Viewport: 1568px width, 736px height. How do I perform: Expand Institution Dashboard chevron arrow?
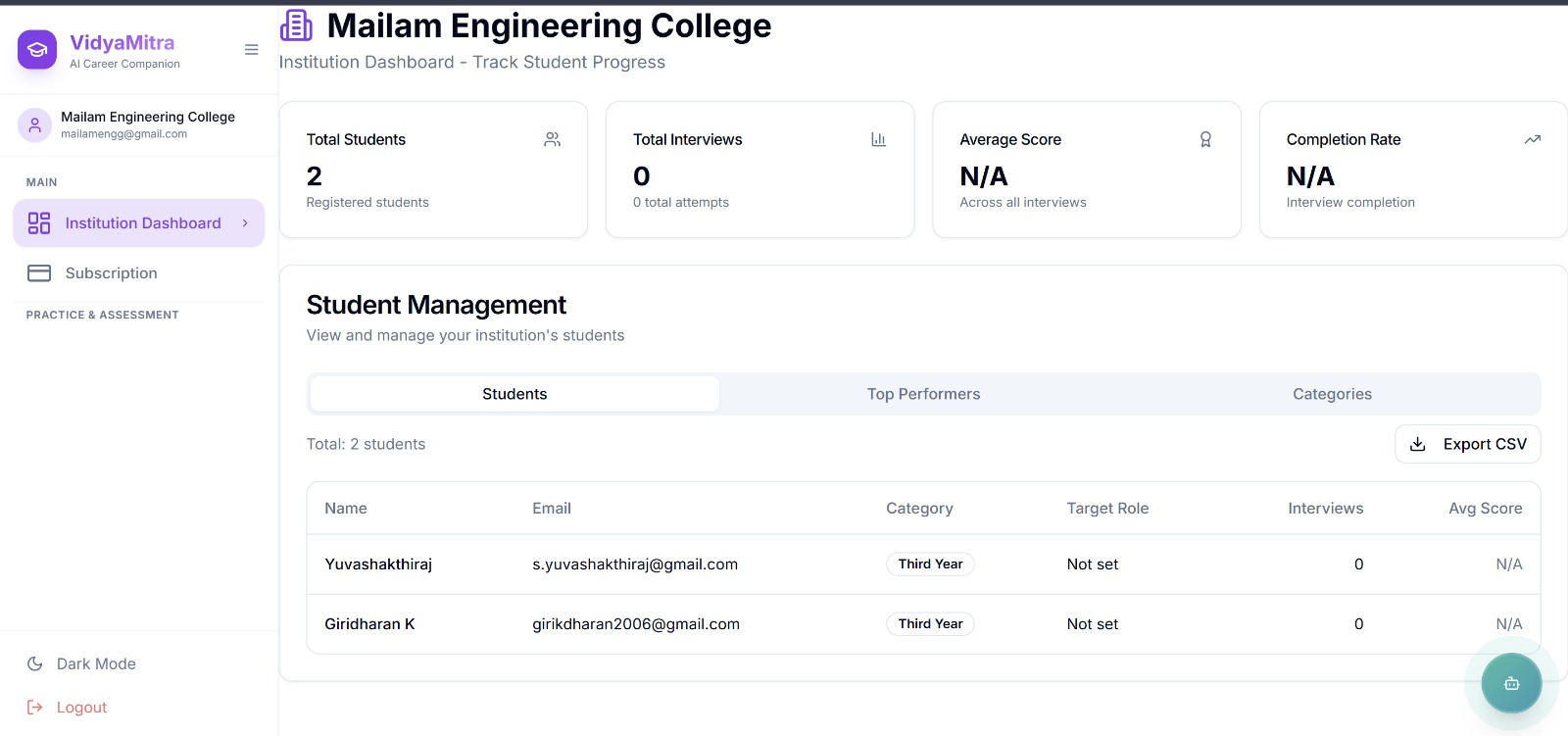coord(245,223)
